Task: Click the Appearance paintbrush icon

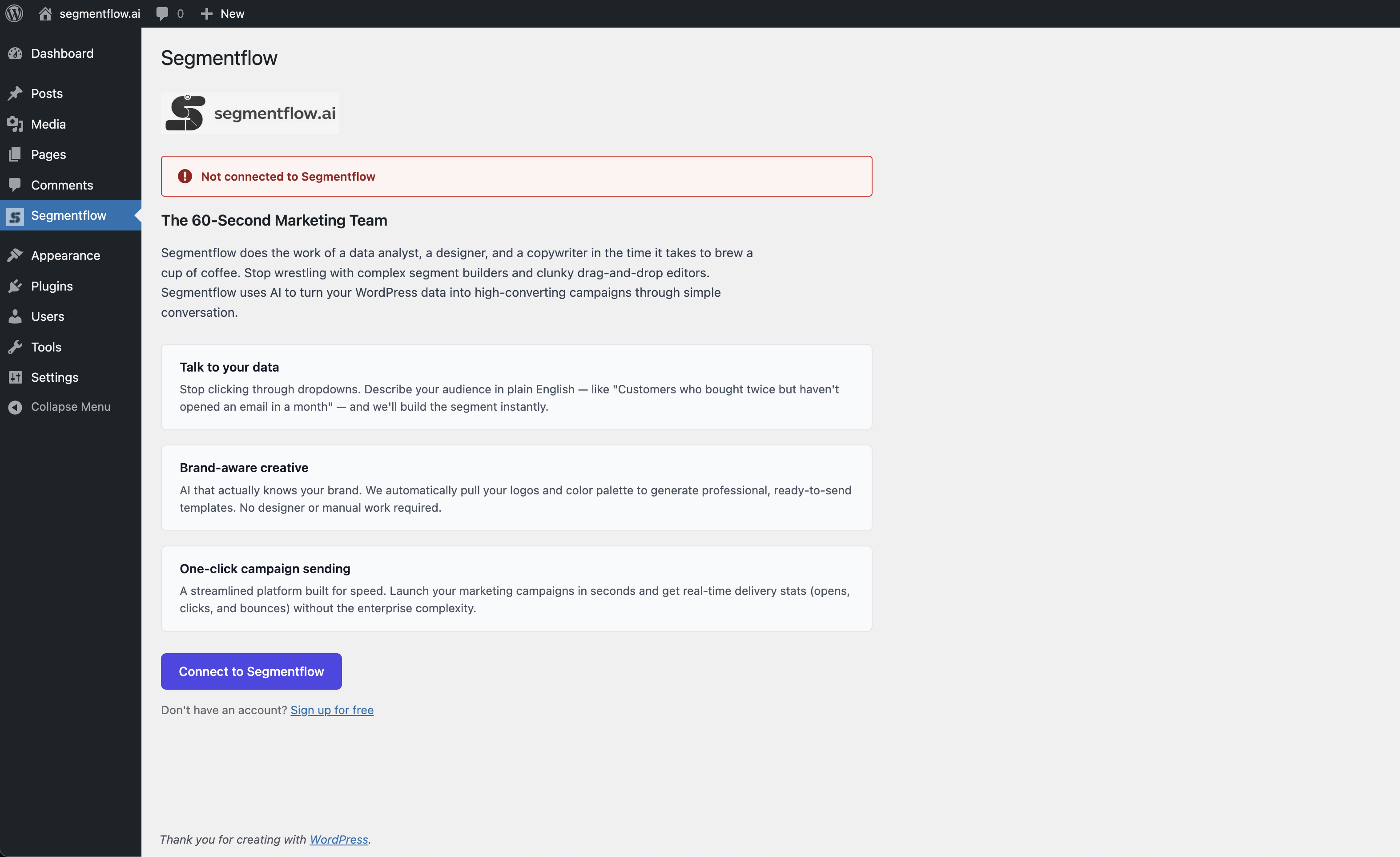Action: 15,256
